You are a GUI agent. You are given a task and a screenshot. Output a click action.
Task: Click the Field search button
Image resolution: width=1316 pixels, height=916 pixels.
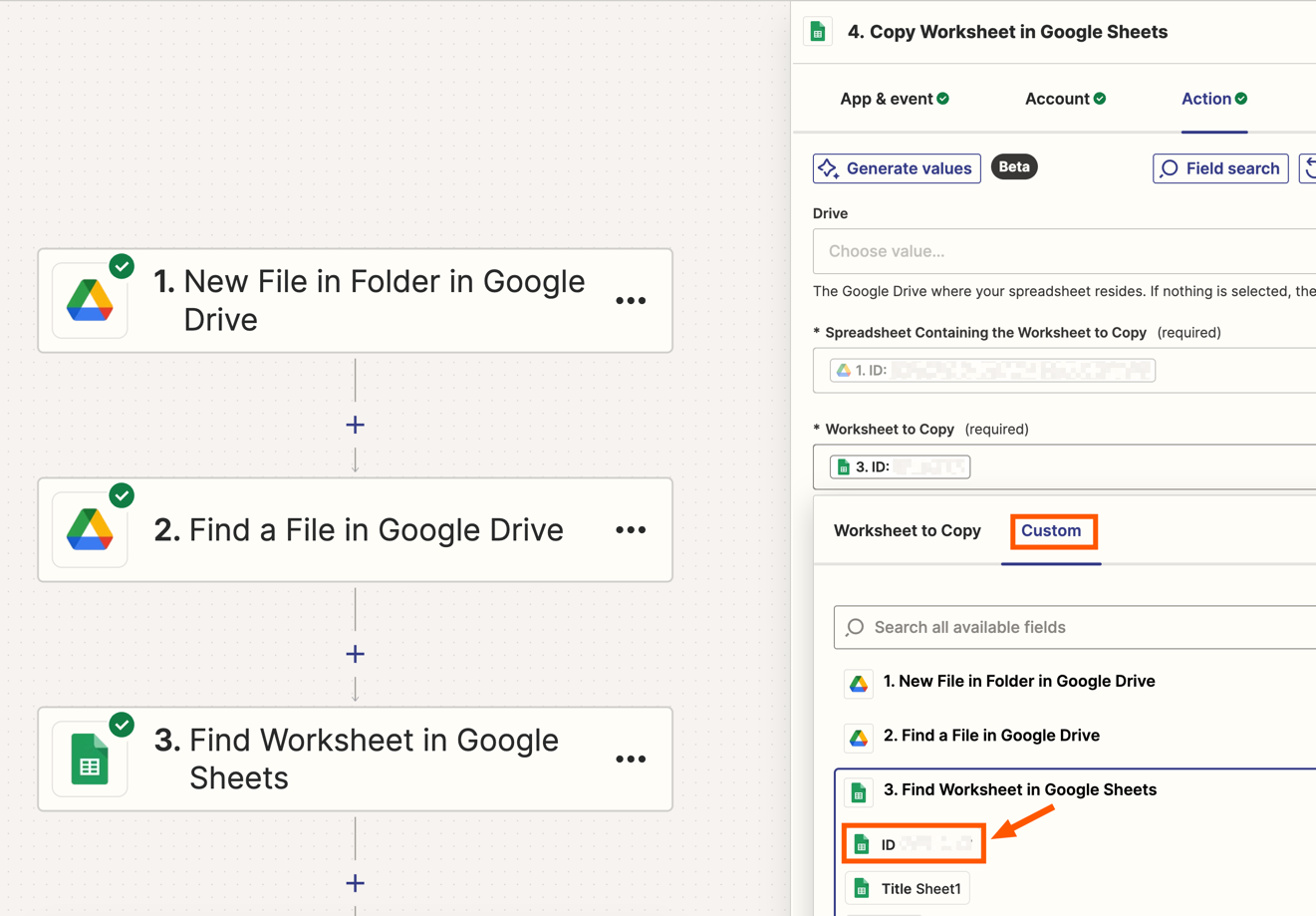[1220, 168]
